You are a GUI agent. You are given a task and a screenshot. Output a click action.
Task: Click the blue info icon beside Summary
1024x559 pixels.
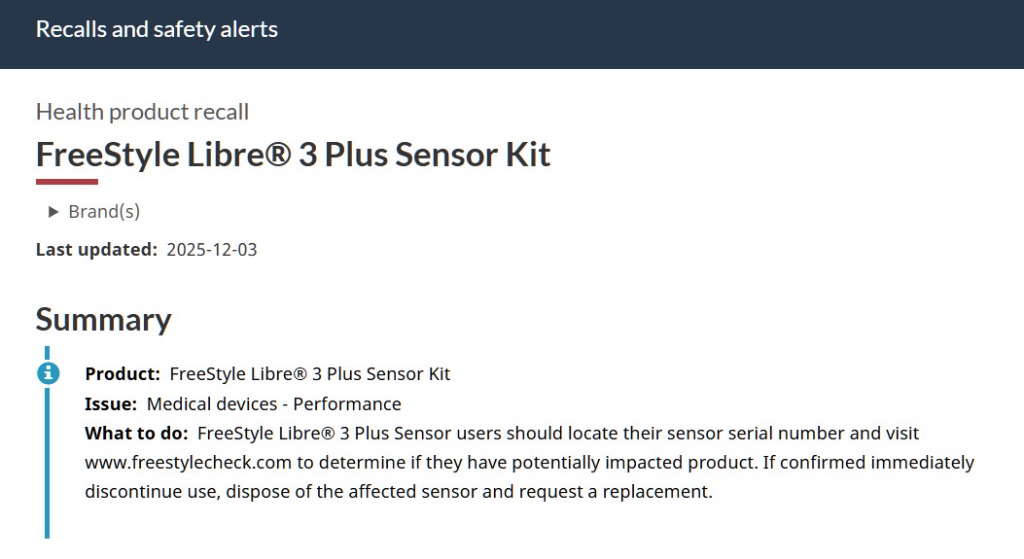pos(47,373)
